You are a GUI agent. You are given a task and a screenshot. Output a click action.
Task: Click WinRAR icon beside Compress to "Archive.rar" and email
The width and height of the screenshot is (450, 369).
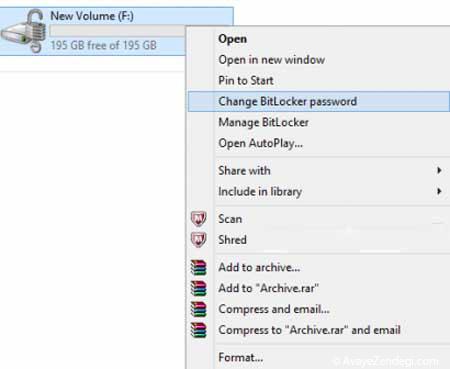(x=198, y=330)
